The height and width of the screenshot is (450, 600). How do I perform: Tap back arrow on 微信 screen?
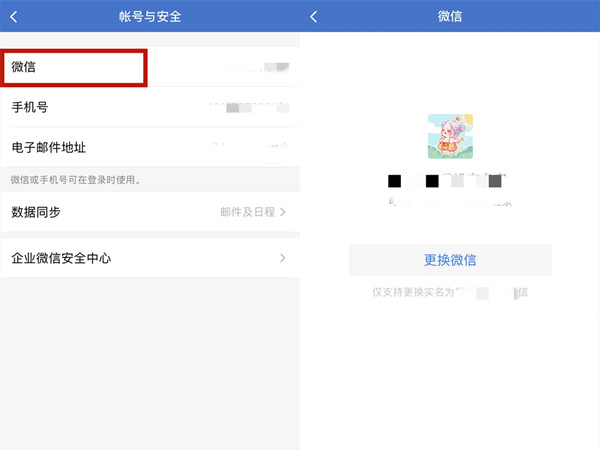tap(314, 17)
